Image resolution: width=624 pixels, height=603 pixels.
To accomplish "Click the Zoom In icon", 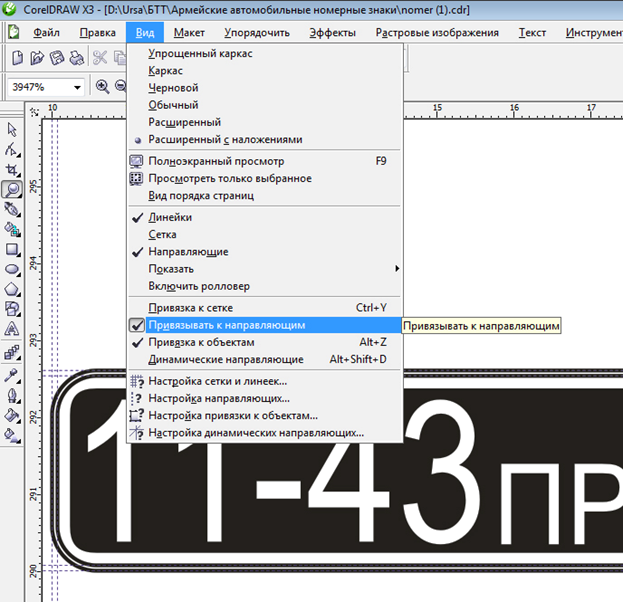I will click(x=103, y=86).
